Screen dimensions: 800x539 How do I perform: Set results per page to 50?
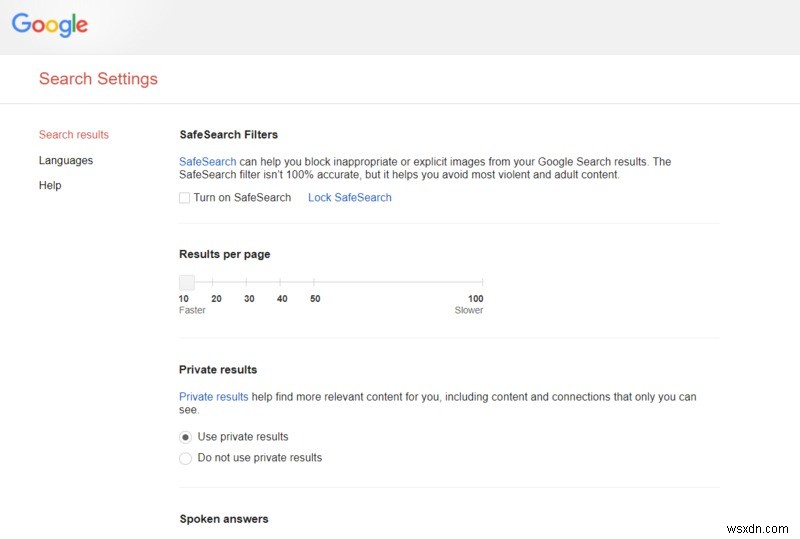[x=315, y=284]
